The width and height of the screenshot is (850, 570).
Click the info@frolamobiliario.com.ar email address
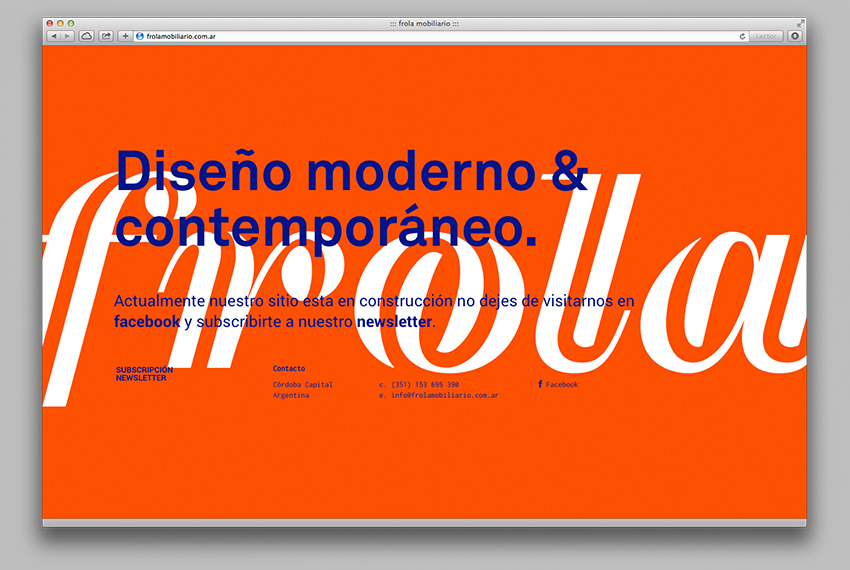[445, 395]
